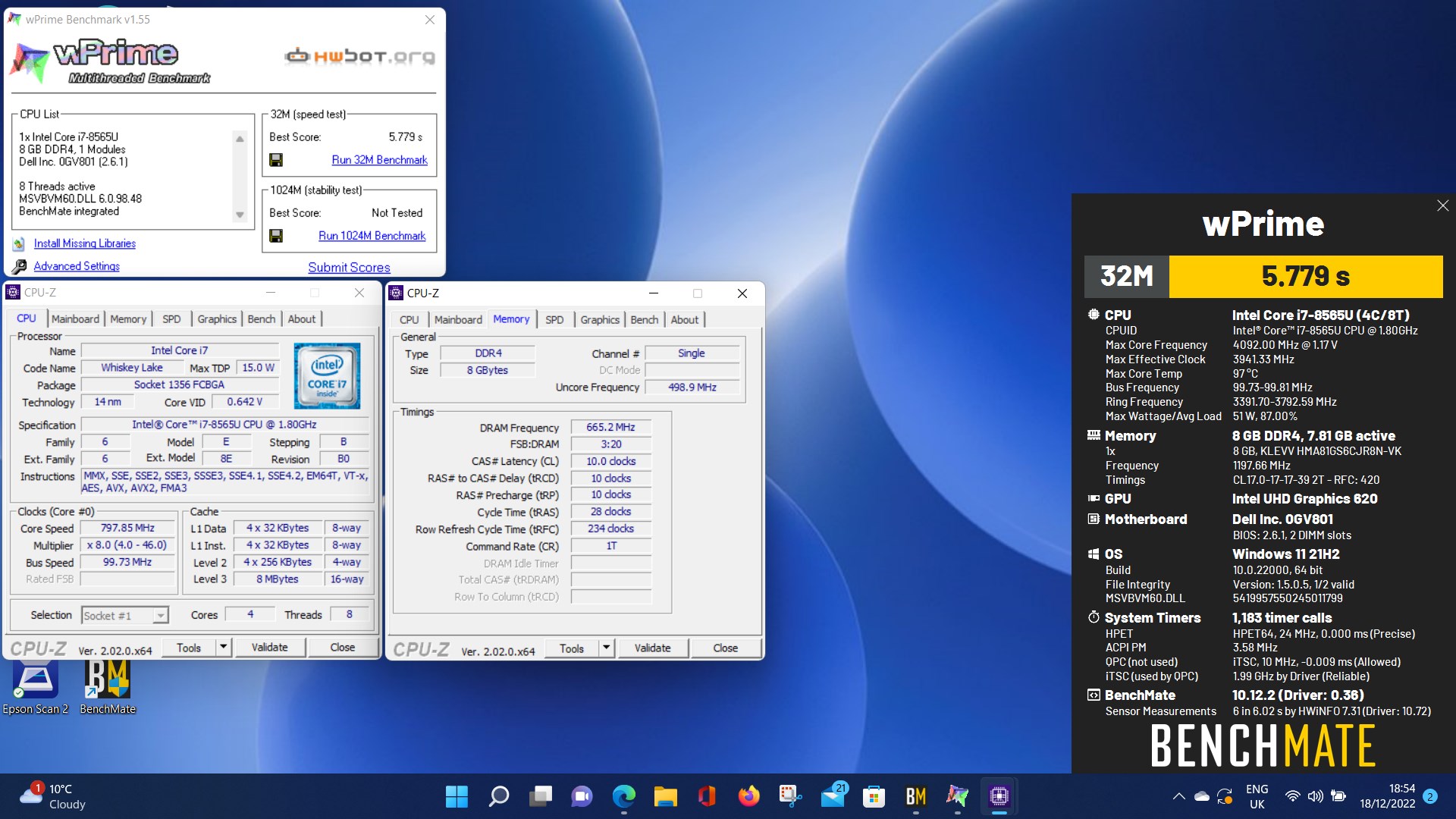Click the yellow 5.779 s score banner
Viewport: 1456px width, 819px height.
[1306, 277]
